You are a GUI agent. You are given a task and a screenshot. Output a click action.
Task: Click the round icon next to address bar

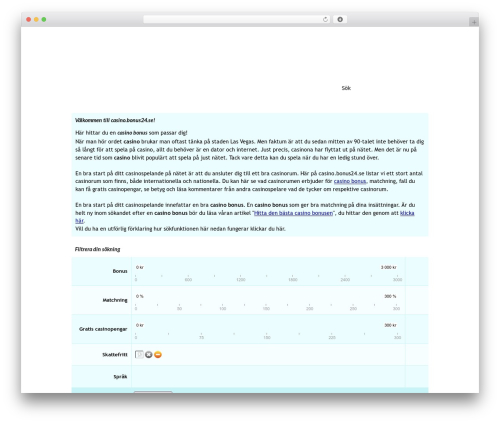click(x=340, y=20)
